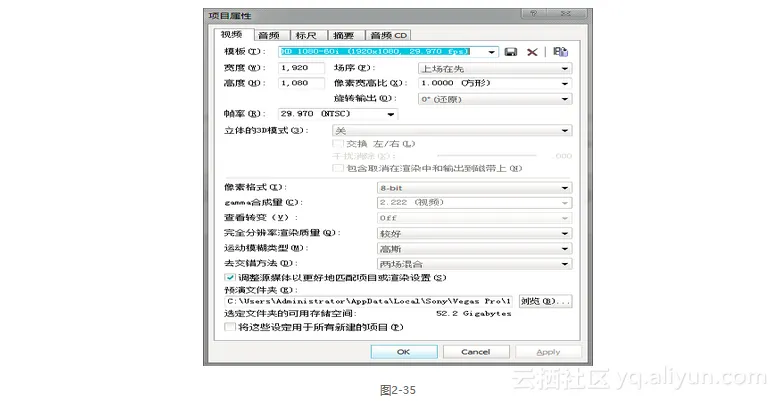Click the Apply button

[548, 352]
